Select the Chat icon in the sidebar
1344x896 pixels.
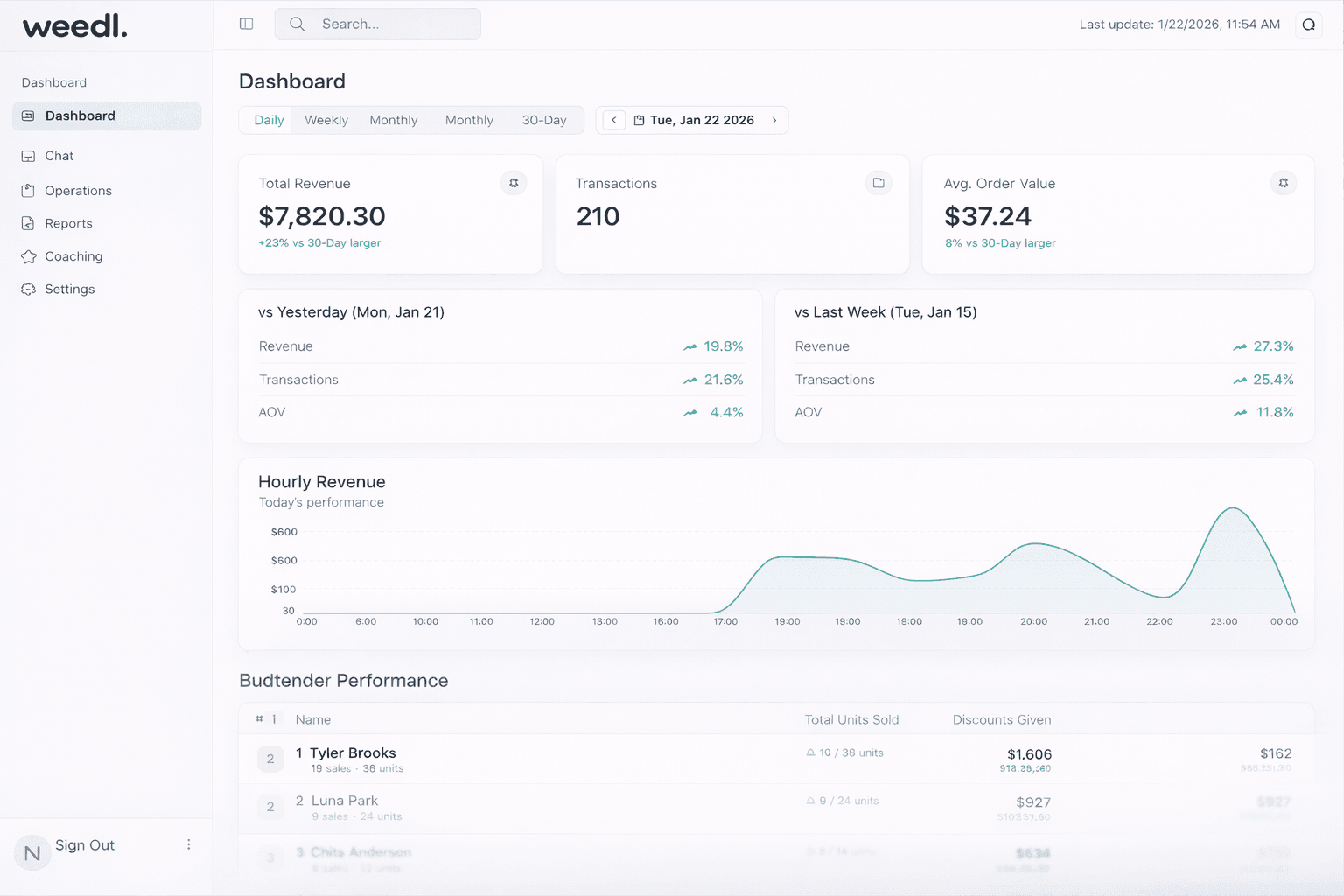pyautogui.click(x=29, y=155)
